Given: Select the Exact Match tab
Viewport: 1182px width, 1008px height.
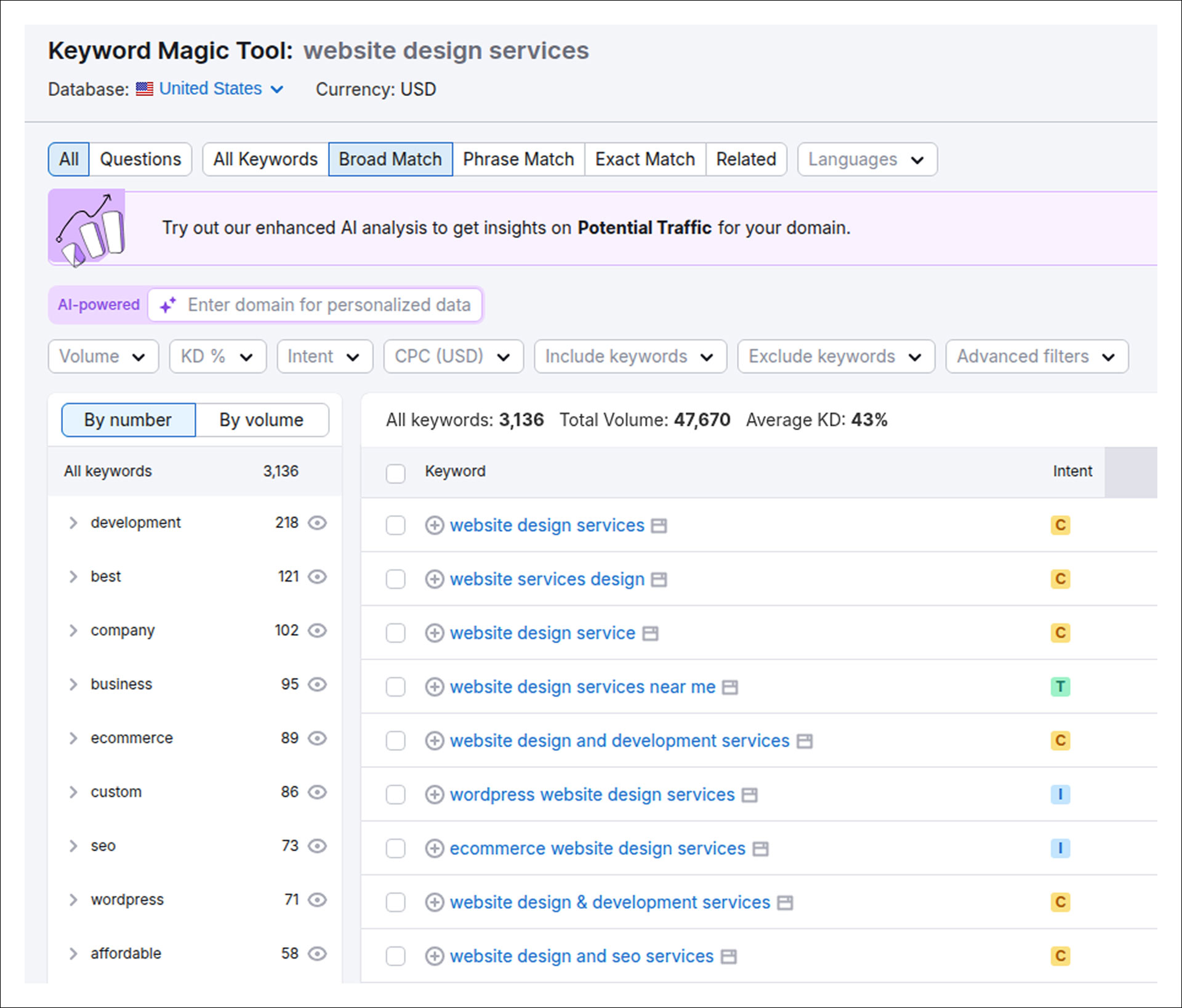Looking at the screenshot, I should pos(645,159).
